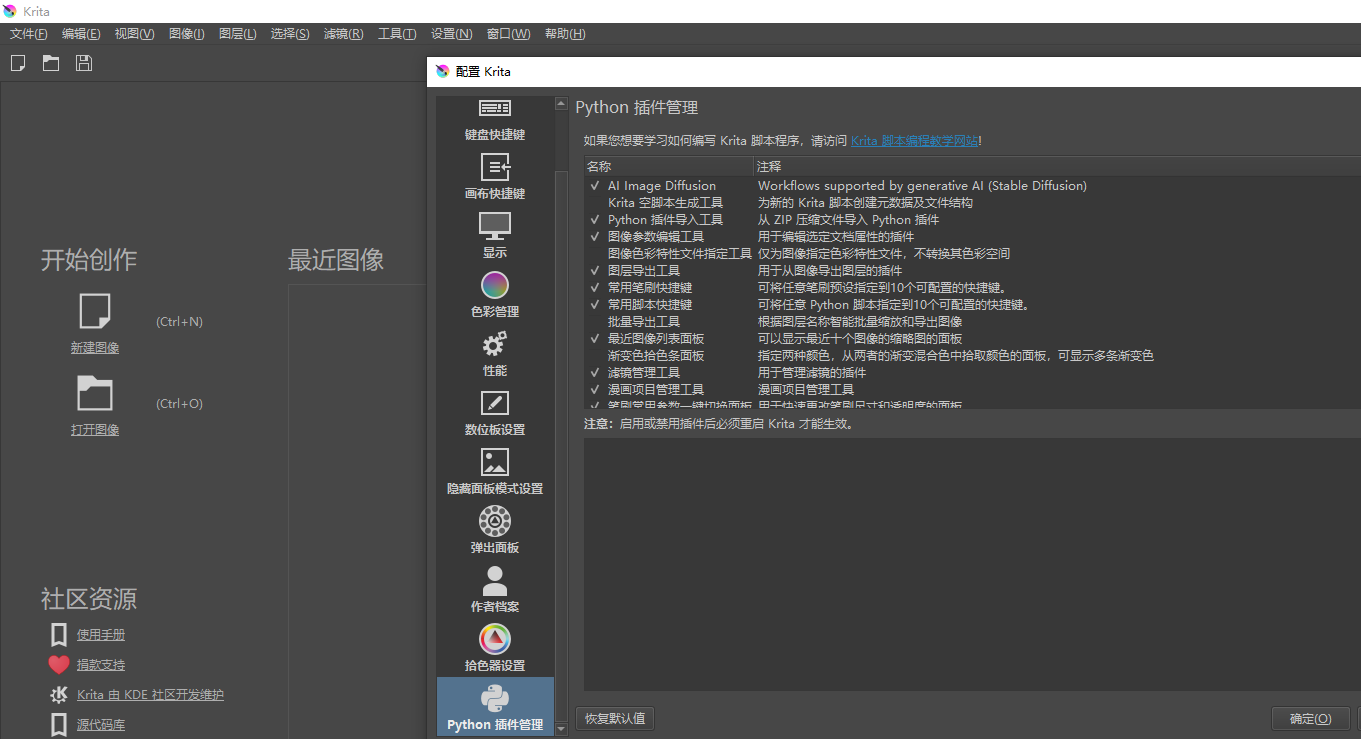Open the 设置 menu
Viewport: 1361px width, 739px height.
(x=451, y=34)
